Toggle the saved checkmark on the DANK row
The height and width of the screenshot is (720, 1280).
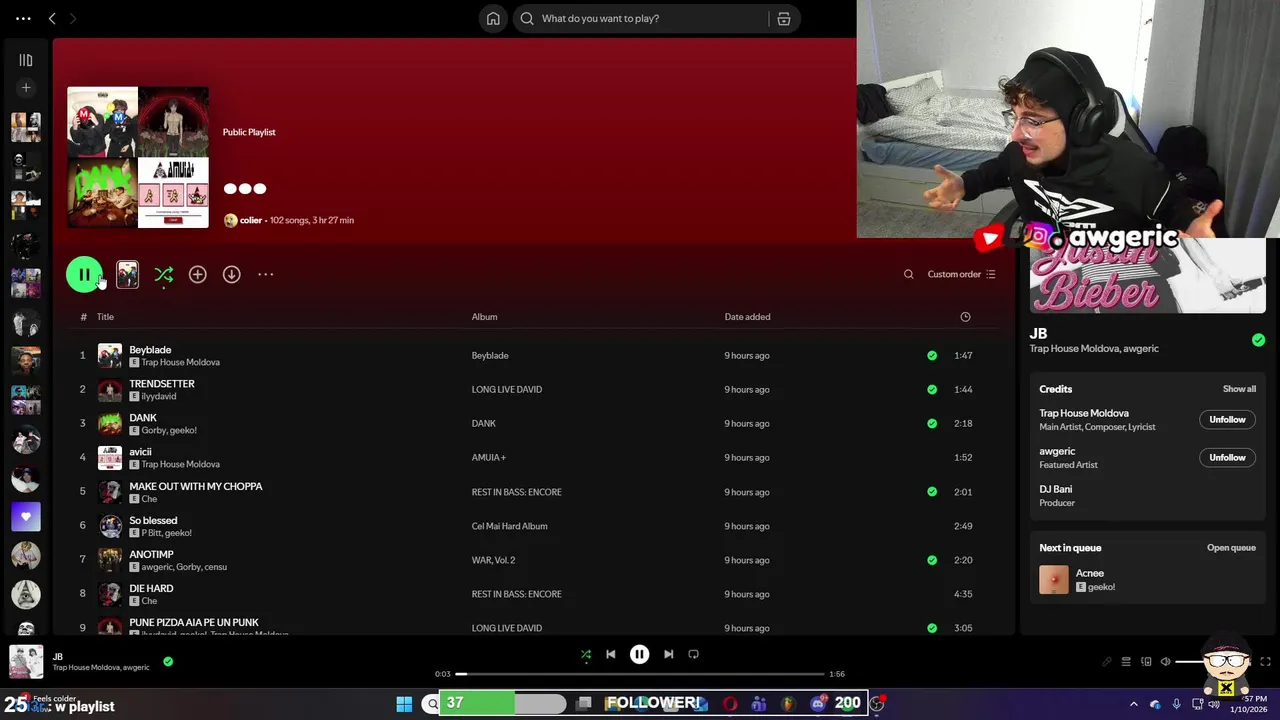pyautogui.click(x=932, y=423)
